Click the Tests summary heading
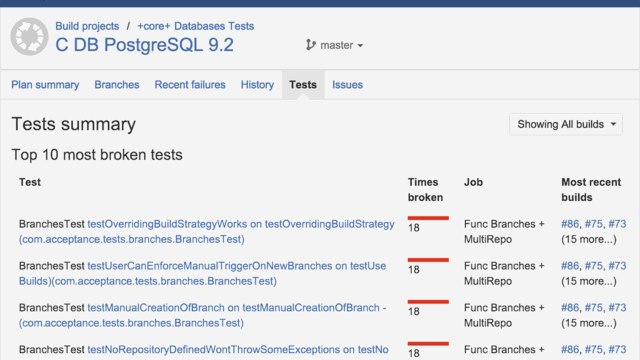Image resolution: width=640 pixels, height=360 pixels. point(73,124)
